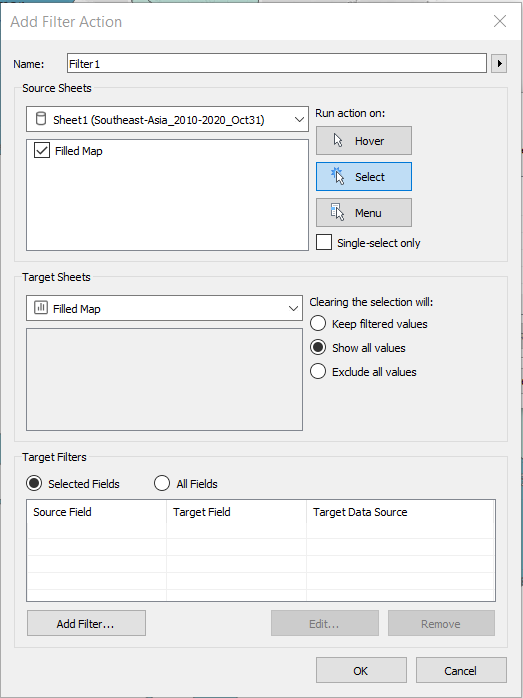
Task: Enable Single-select only checkbox
Action: tap(324, 243)
